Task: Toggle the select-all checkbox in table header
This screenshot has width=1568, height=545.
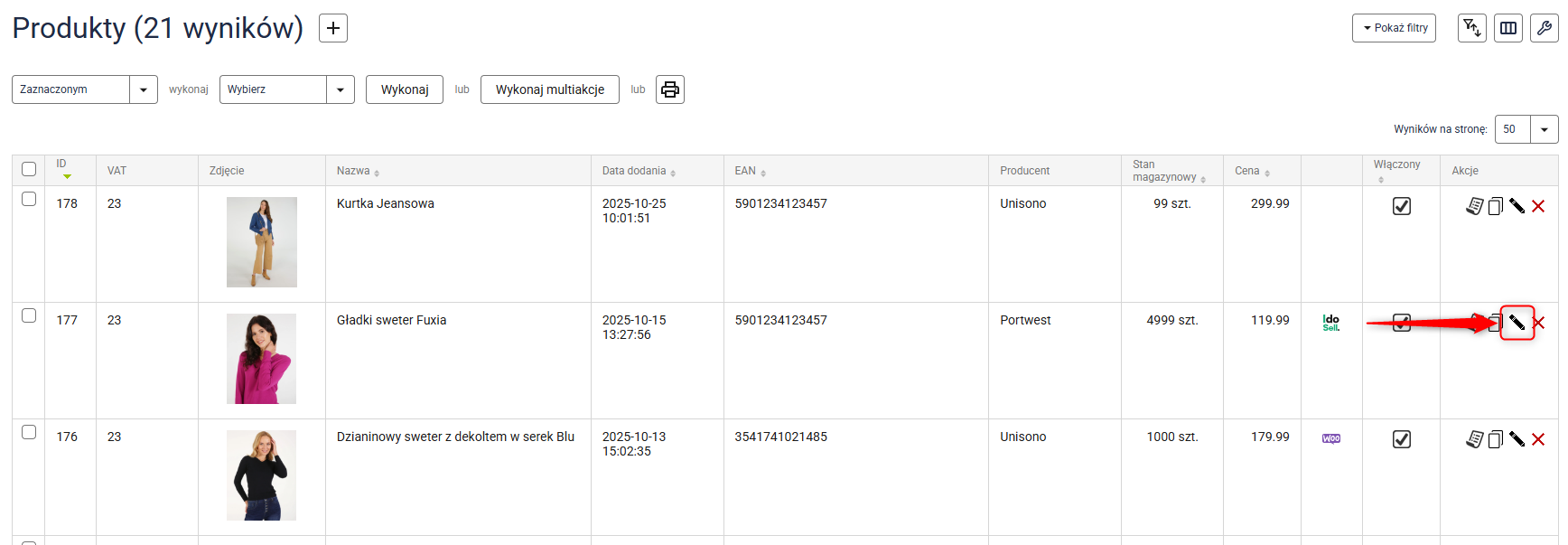Action: (x=29, y=169)
